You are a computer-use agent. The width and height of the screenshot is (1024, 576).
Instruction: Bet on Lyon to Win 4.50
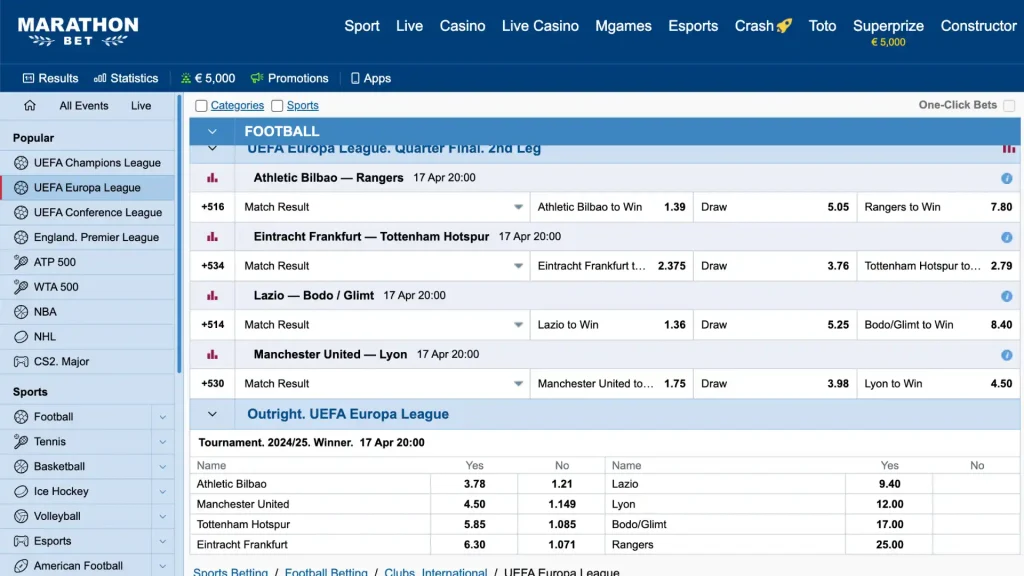point(938,383)
